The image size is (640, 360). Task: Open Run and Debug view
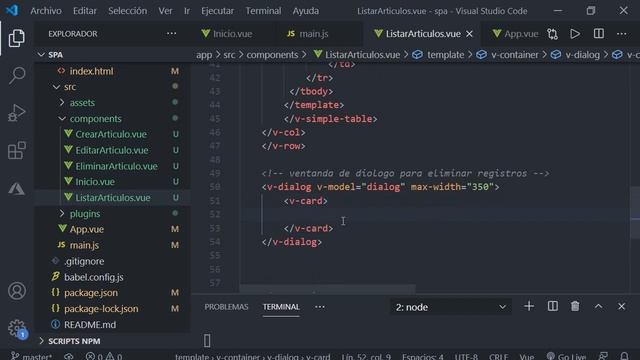tap(16, 113)
